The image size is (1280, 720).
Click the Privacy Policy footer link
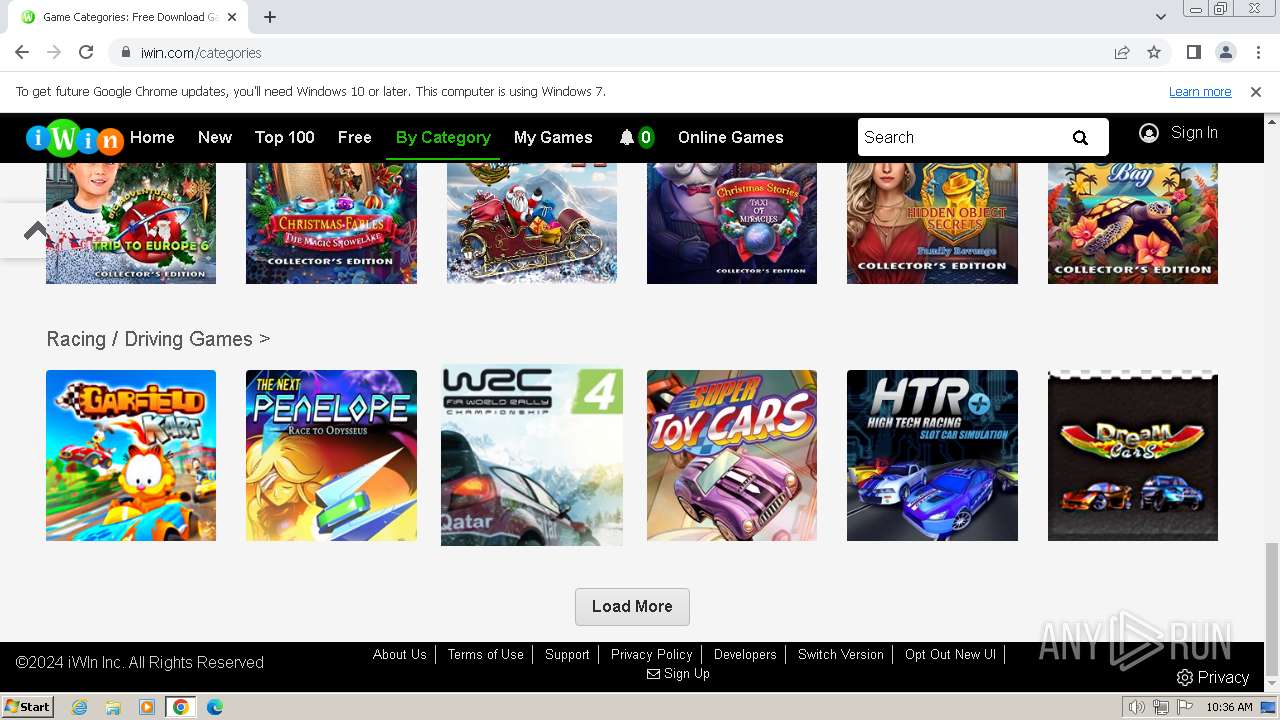[652, 655]
